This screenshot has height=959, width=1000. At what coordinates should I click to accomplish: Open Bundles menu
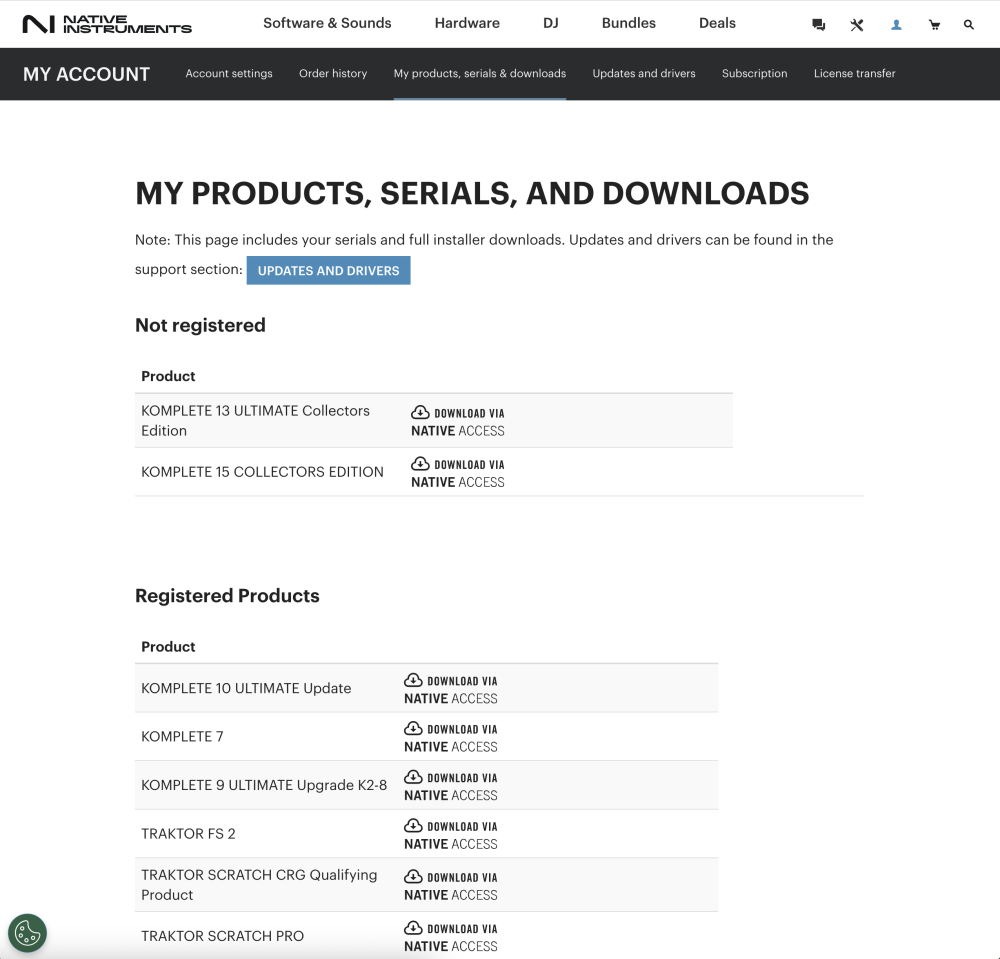point(628,23)
